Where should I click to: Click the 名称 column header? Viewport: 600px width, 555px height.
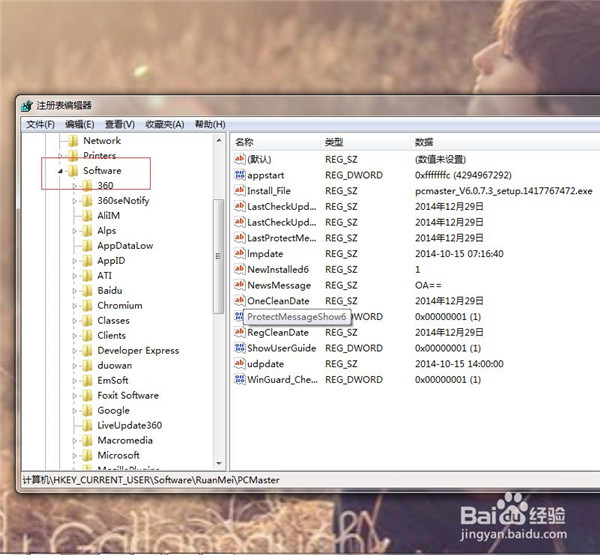click(245, 143)
